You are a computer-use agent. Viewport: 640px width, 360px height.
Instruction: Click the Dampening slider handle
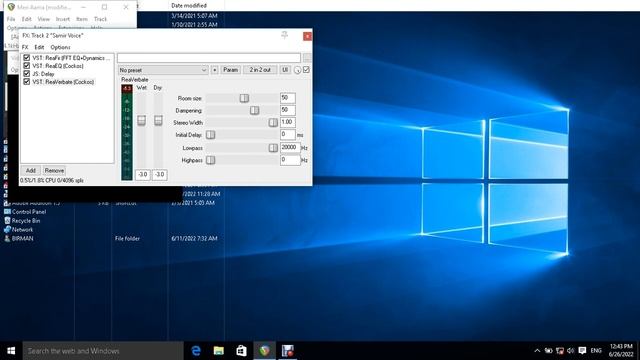(254, 110)
